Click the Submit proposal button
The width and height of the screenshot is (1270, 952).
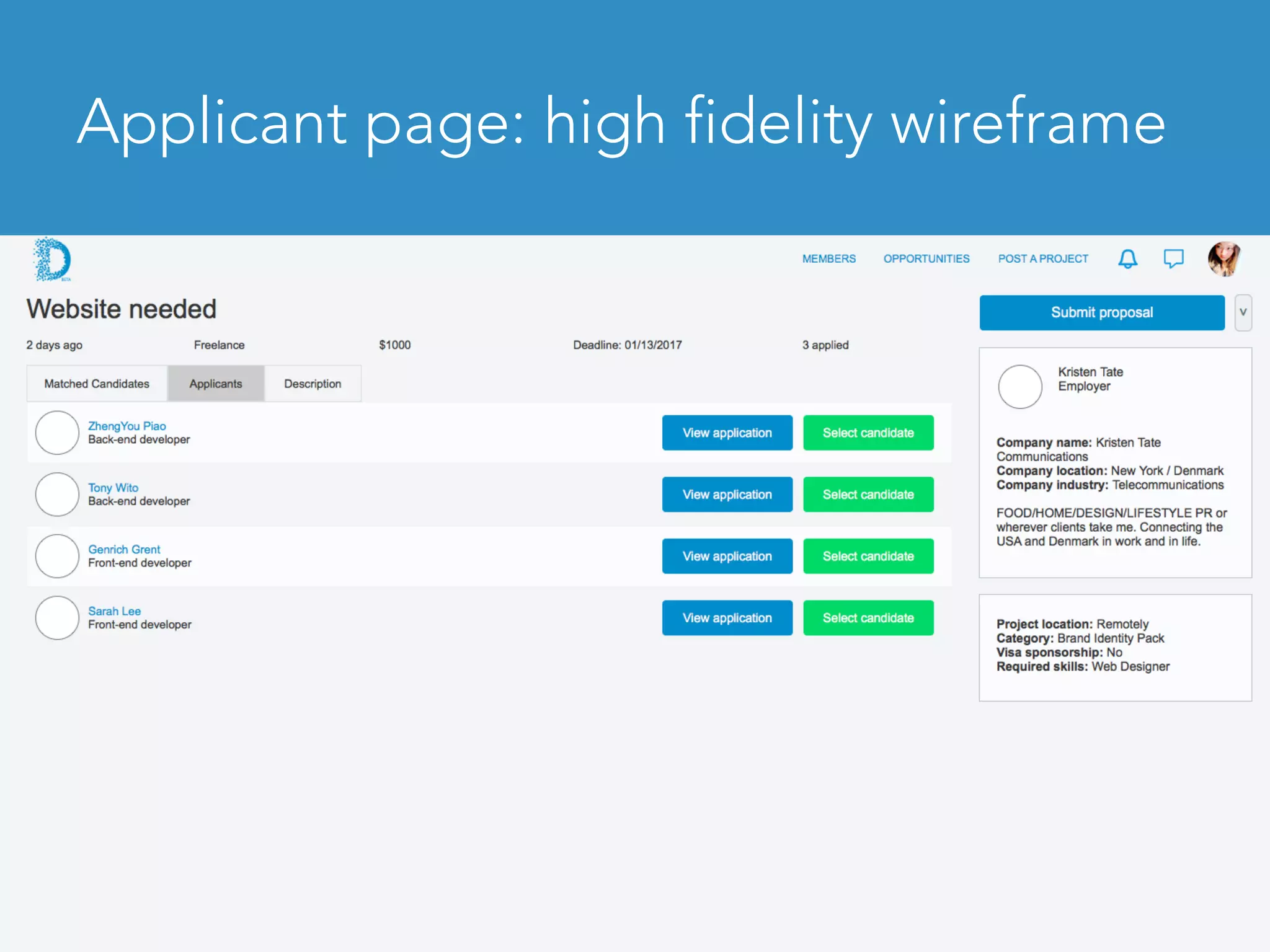pyautogui.click(x=1102, y=312)
